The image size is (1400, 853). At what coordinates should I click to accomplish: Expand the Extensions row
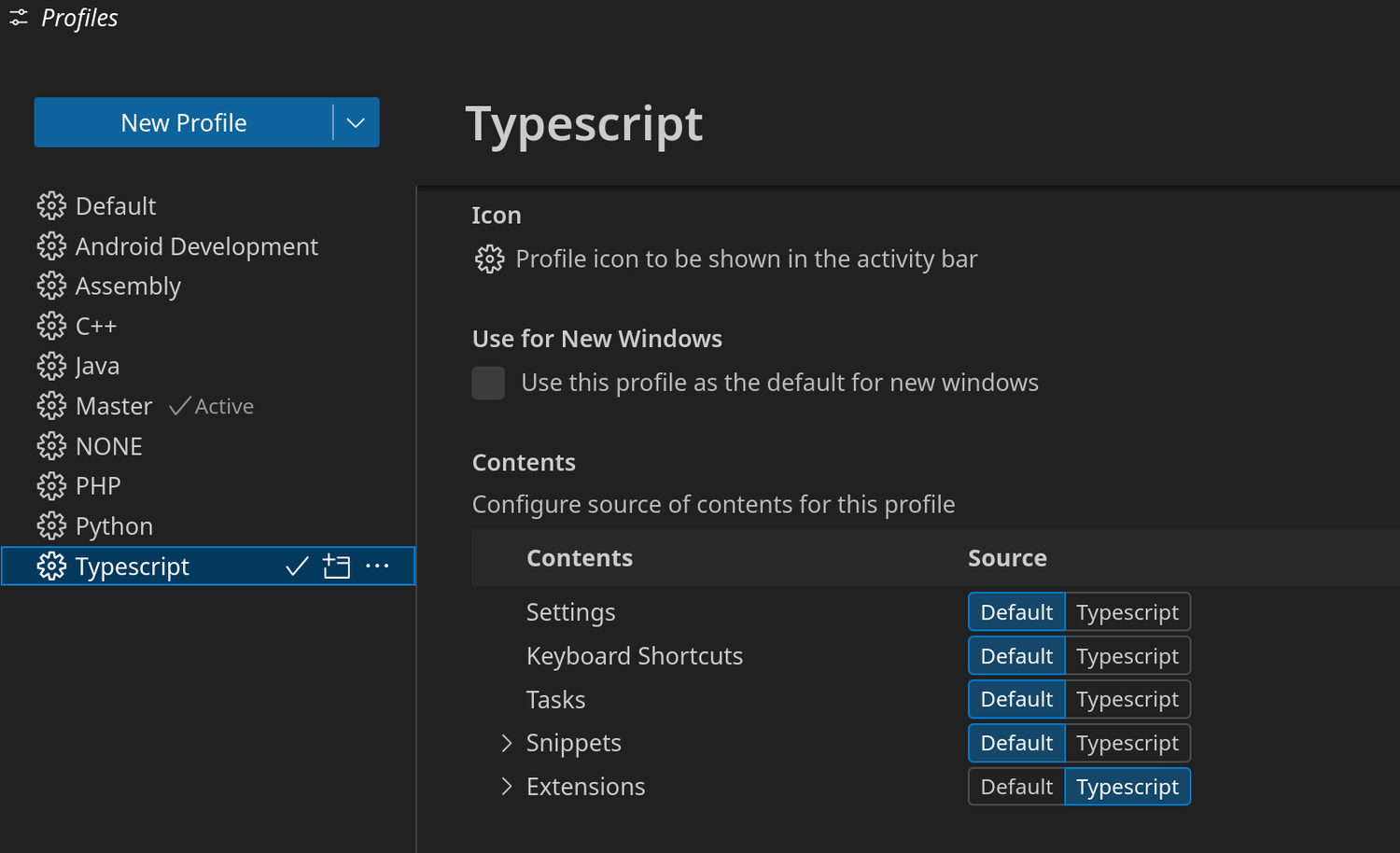click(x=507, y=787)
